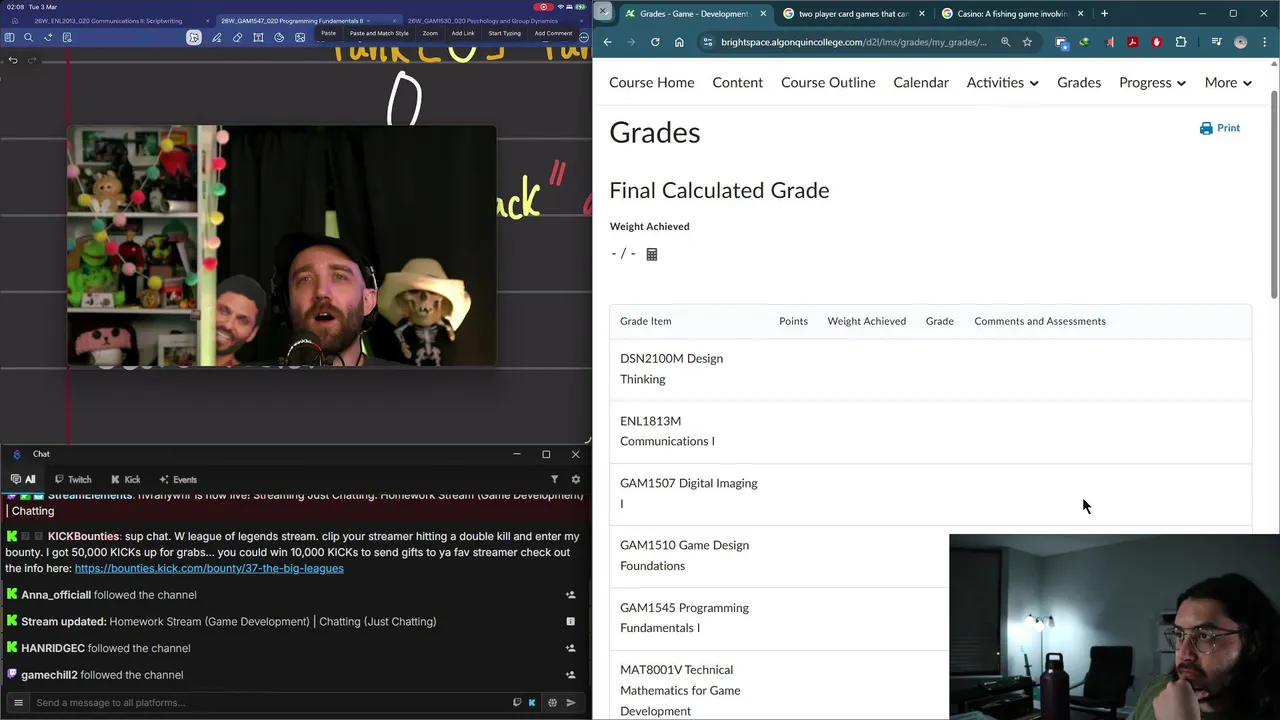1280x720 pixels.
Task: Undo last stroke in the notes app
Action: (13, 60)
